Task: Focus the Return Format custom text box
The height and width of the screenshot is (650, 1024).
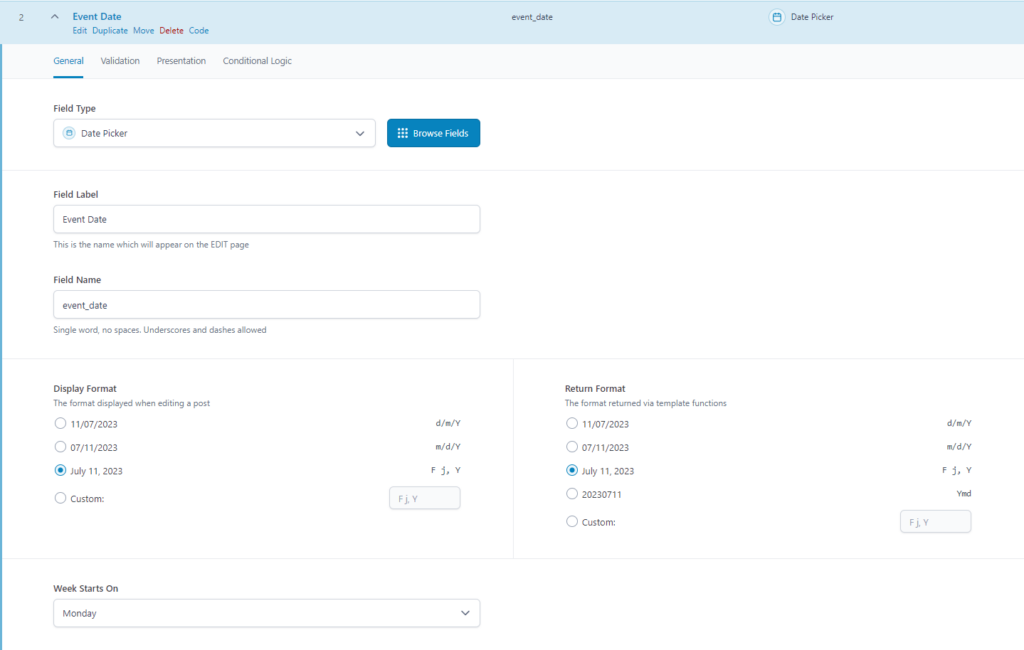Action: 935,522
